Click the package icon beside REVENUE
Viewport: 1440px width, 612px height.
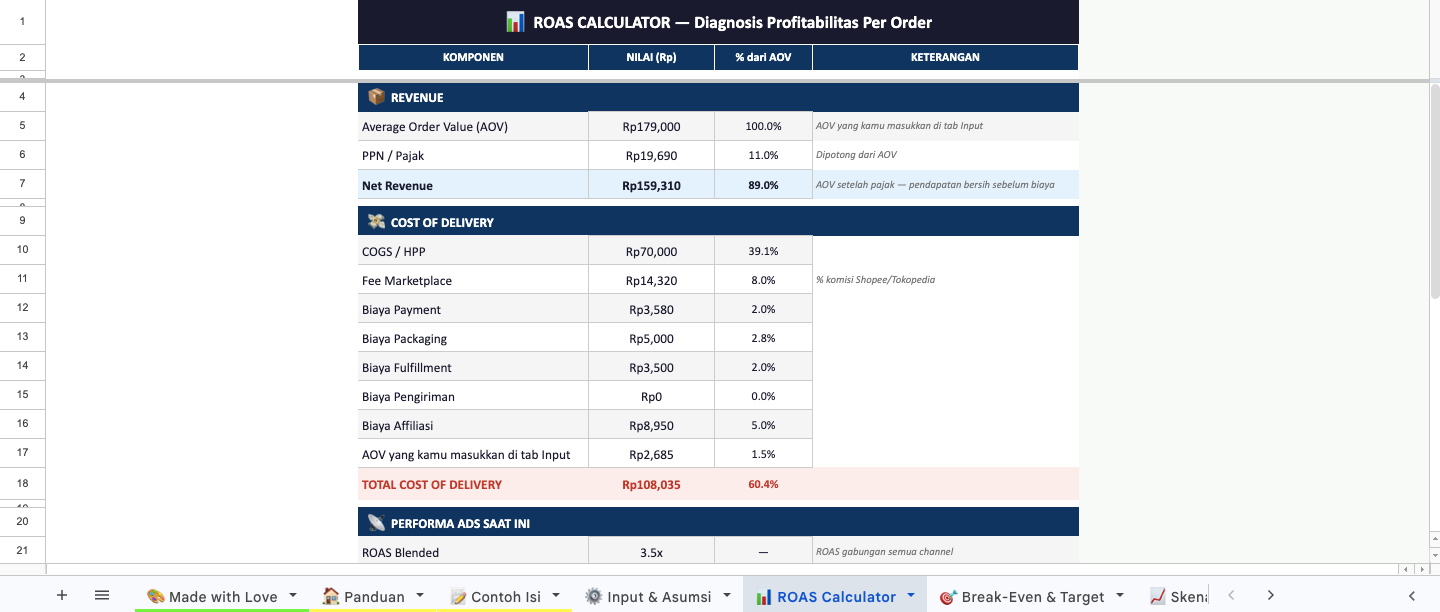click(x=376, y=97)
